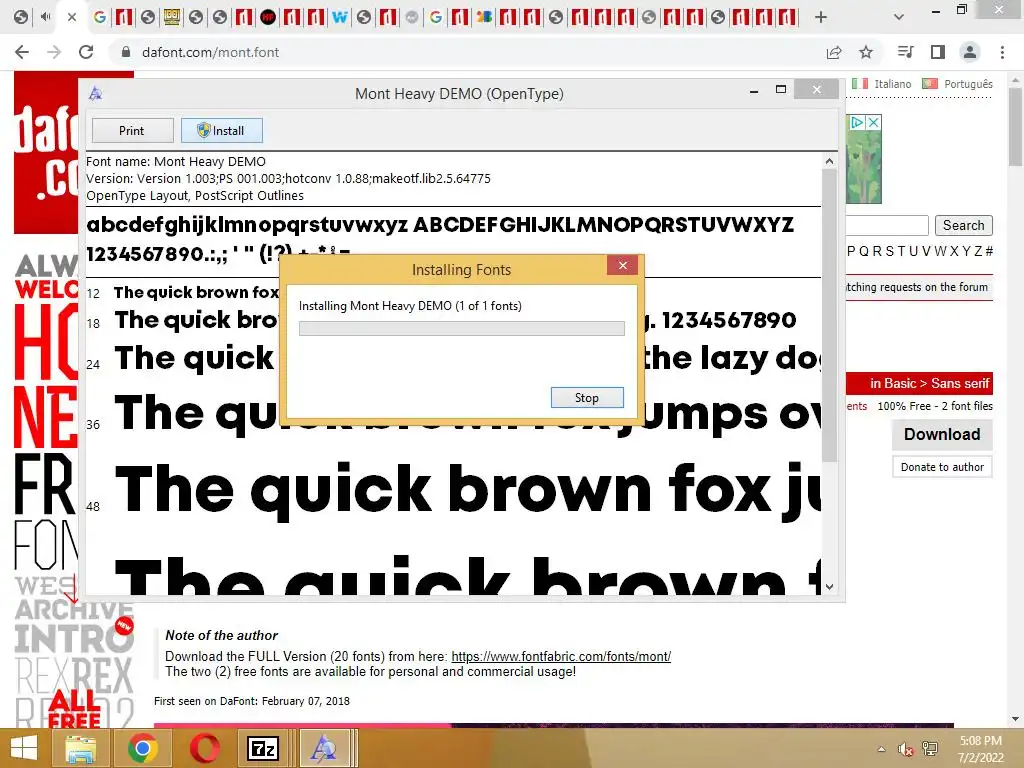Viewport: 1024px width, 768px height.
Task: Open the taskbar clock and date
Action: pos(981,749)
